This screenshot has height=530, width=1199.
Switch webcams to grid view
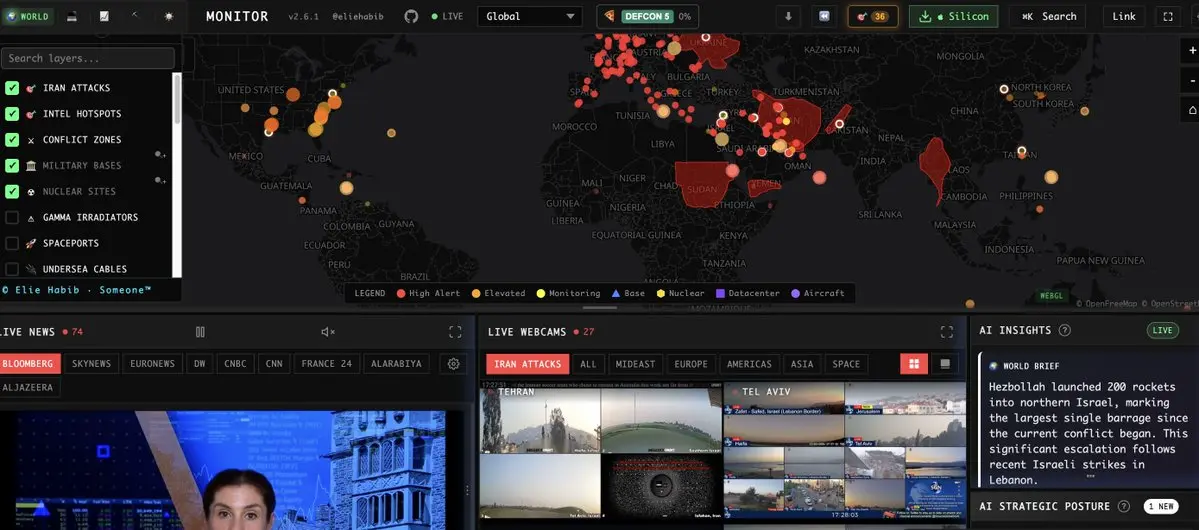tap(914, 364)
